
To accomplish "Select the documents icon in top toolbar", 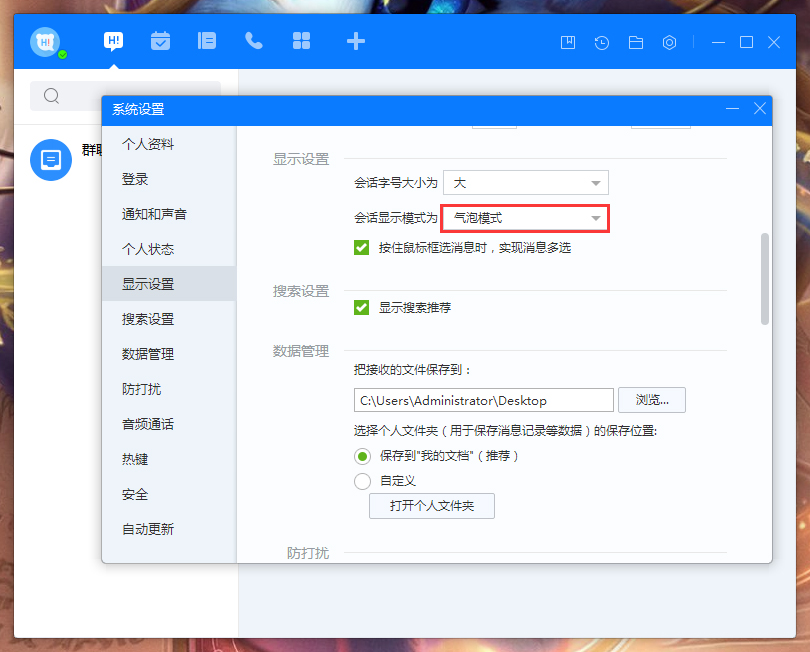I will (x=206, y=41).
